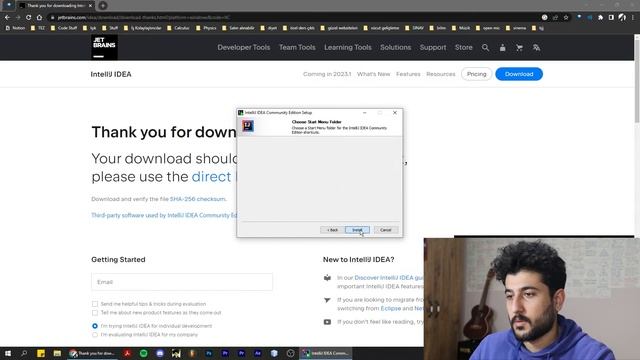Open Discover IntelliJ IDEA guide link
Screen dimensions: 640x360
point(389,278)
